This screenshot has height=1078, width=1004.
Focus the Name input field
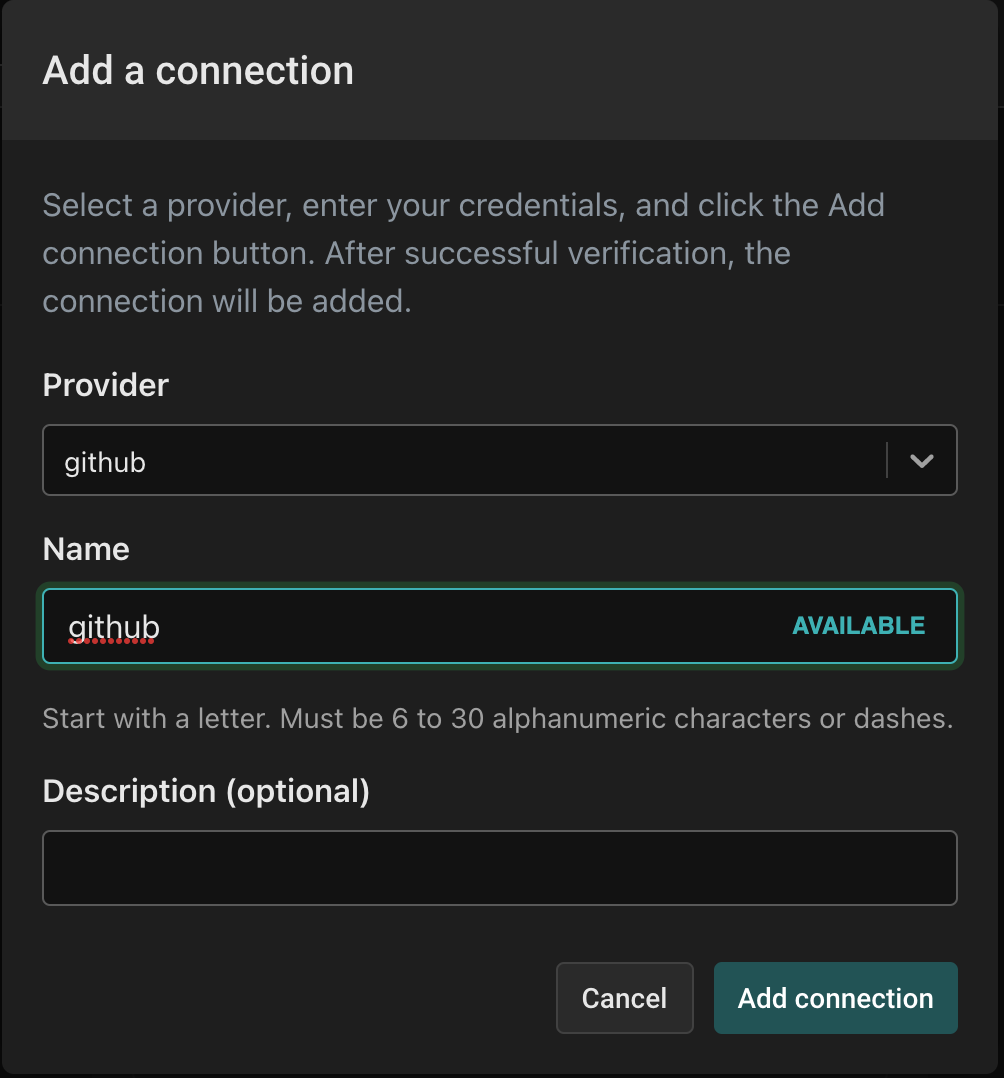coord(500,626)
